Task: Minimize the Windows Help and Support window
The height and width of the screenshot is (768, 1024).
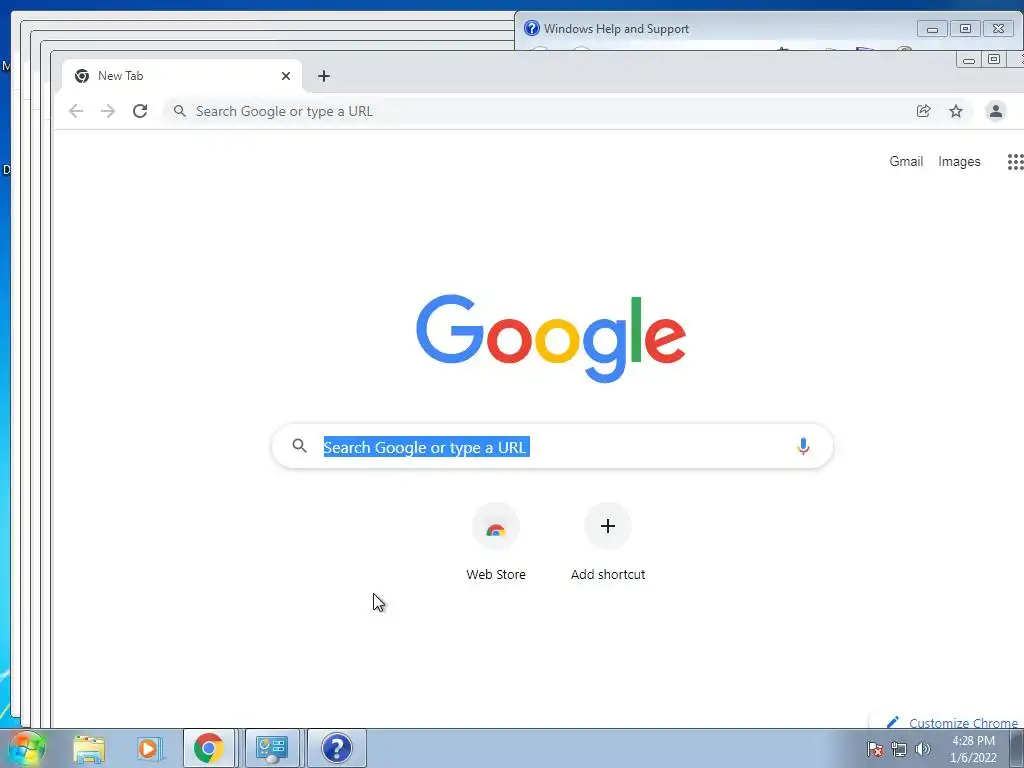Action: point(932,29)
